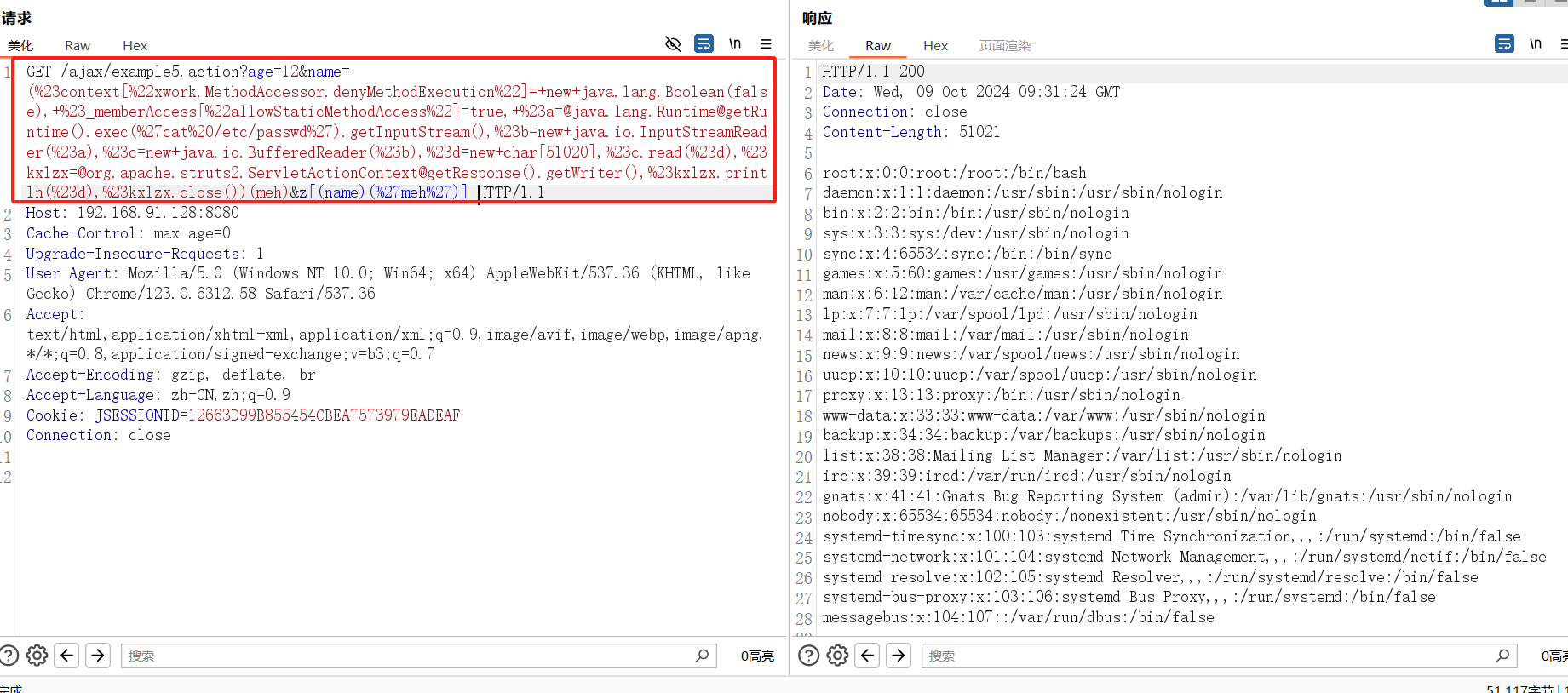1568x693 pixels.
Task: Toggle word wrap icon in request panel
Action: pyautogui.click(x=704, y=43)
